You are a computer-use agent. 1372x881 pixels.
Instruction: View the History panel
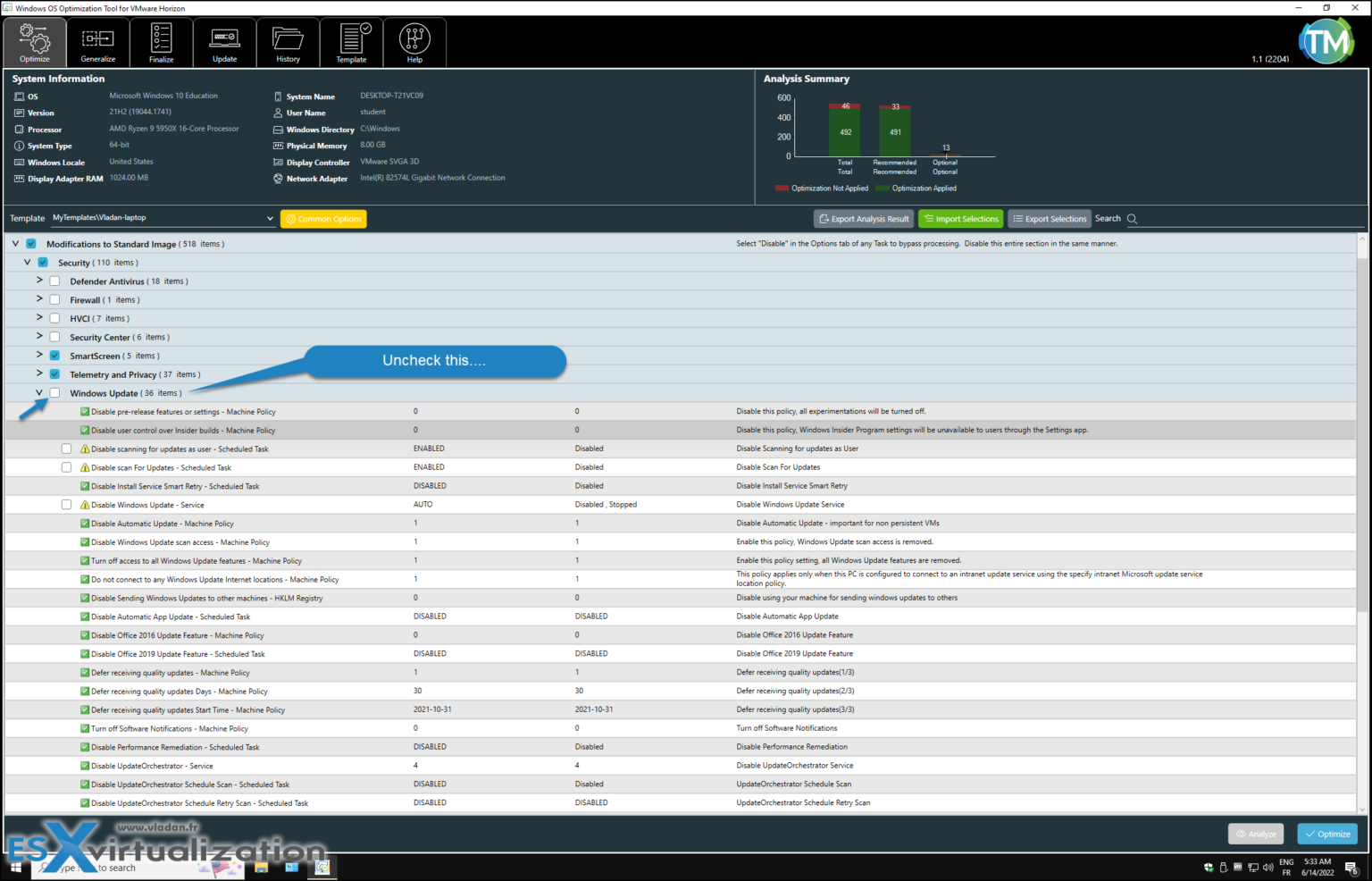tap(288, 41)
